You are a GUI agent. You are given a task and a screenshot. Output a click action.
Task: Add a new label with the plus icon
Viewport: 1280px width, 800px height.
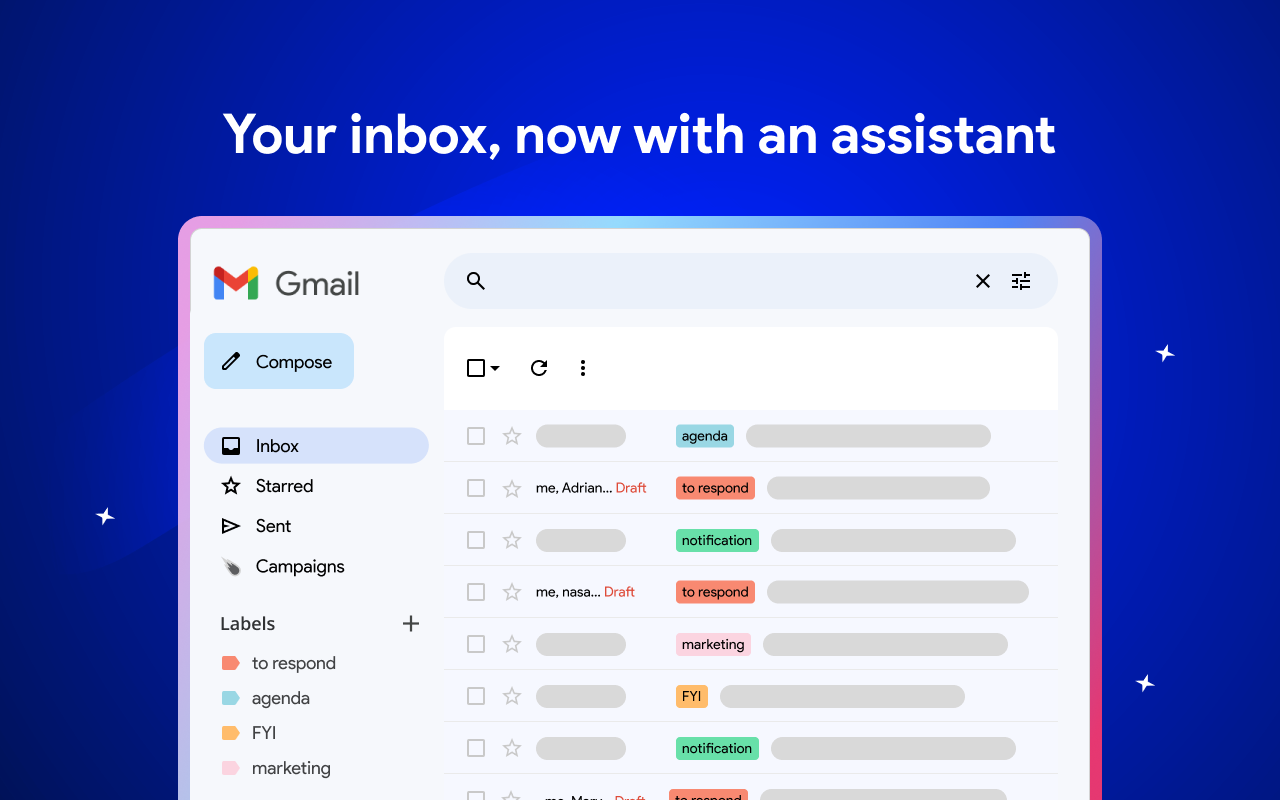pyautogui.click(x=411, y=623)
